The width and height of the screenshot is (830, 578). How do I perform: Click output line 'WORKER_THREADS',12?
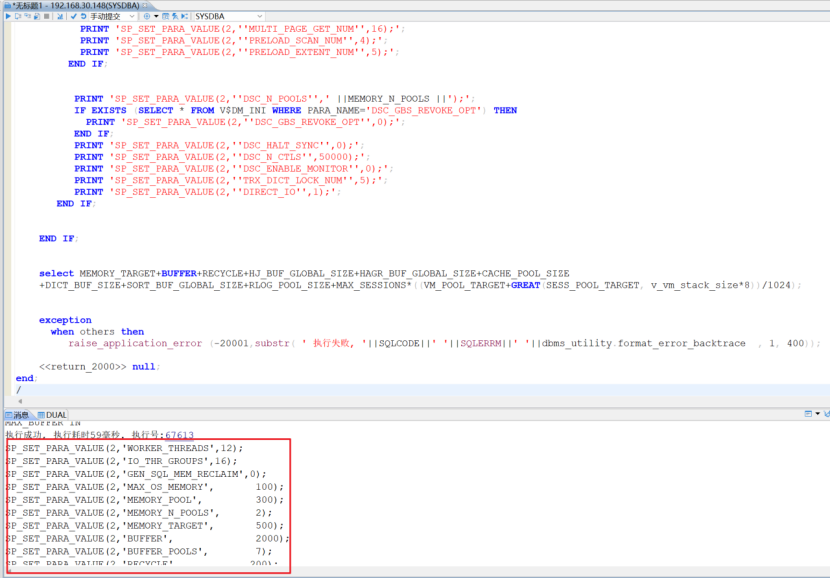click(124, 448)
